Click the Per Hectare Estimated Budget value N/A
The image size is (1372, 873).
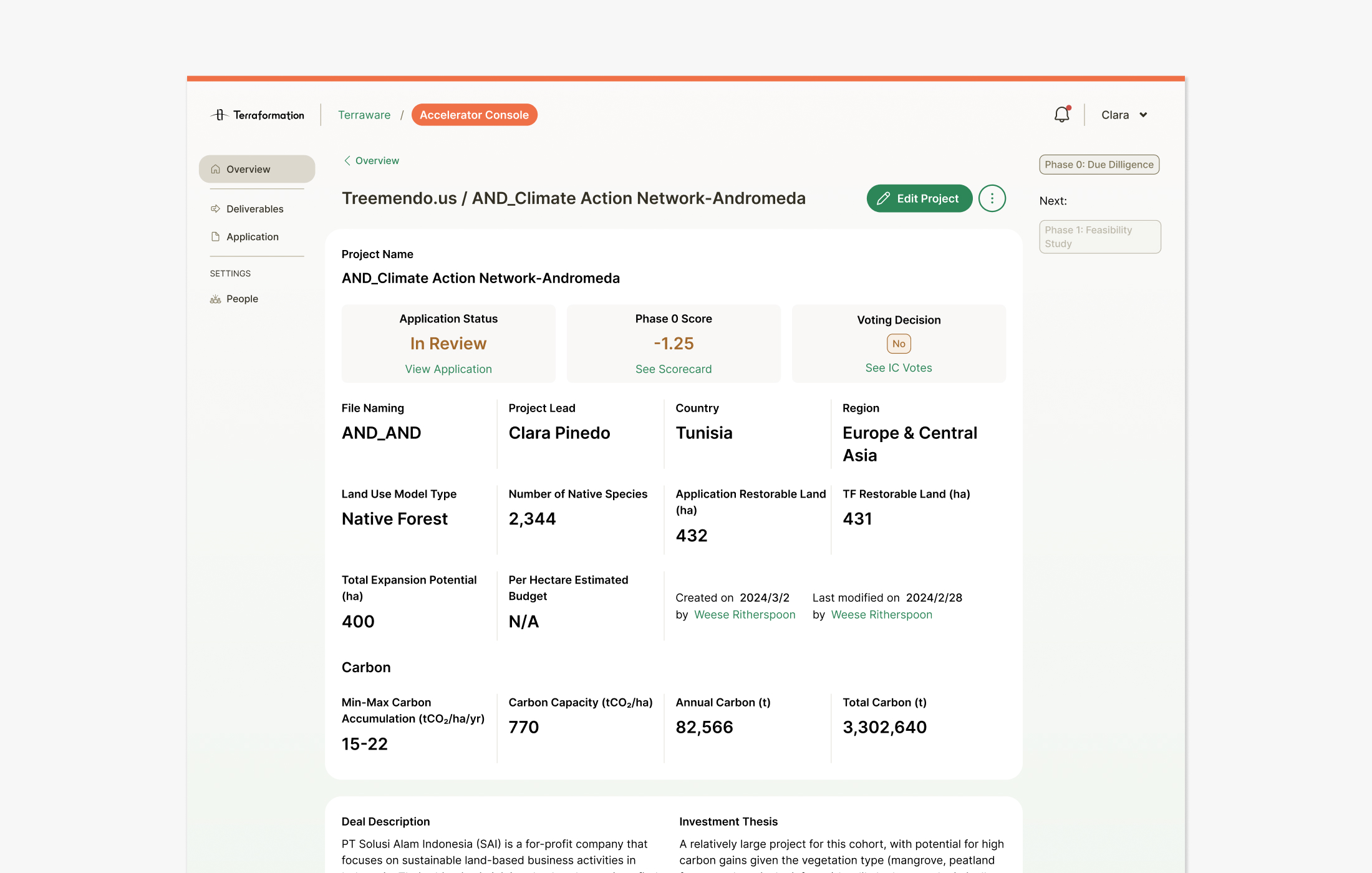(524, 622)
